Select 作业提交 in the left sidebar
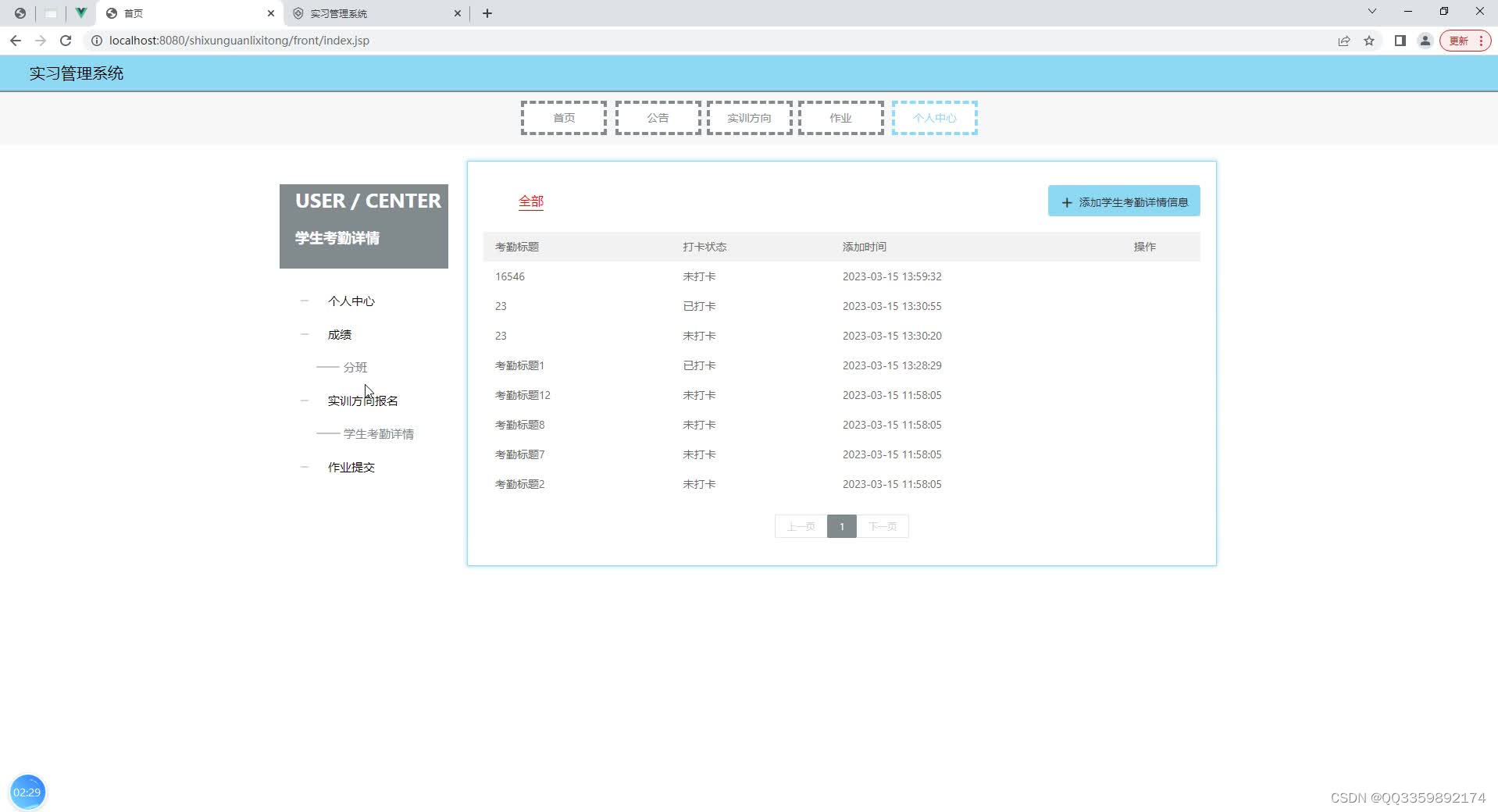This screenshot has width=1498, height=812. 351,468
